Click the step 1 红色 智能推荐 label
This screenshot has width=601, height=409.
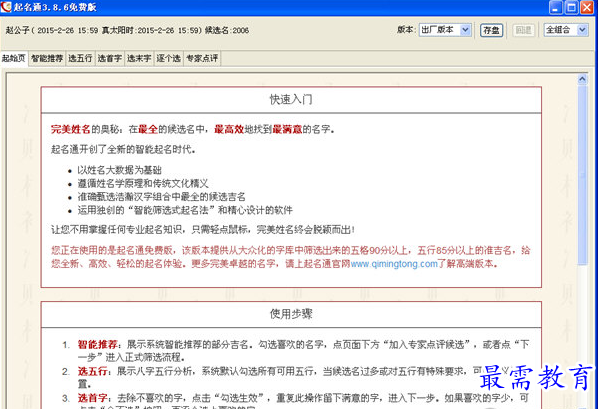tap(97, 344)
